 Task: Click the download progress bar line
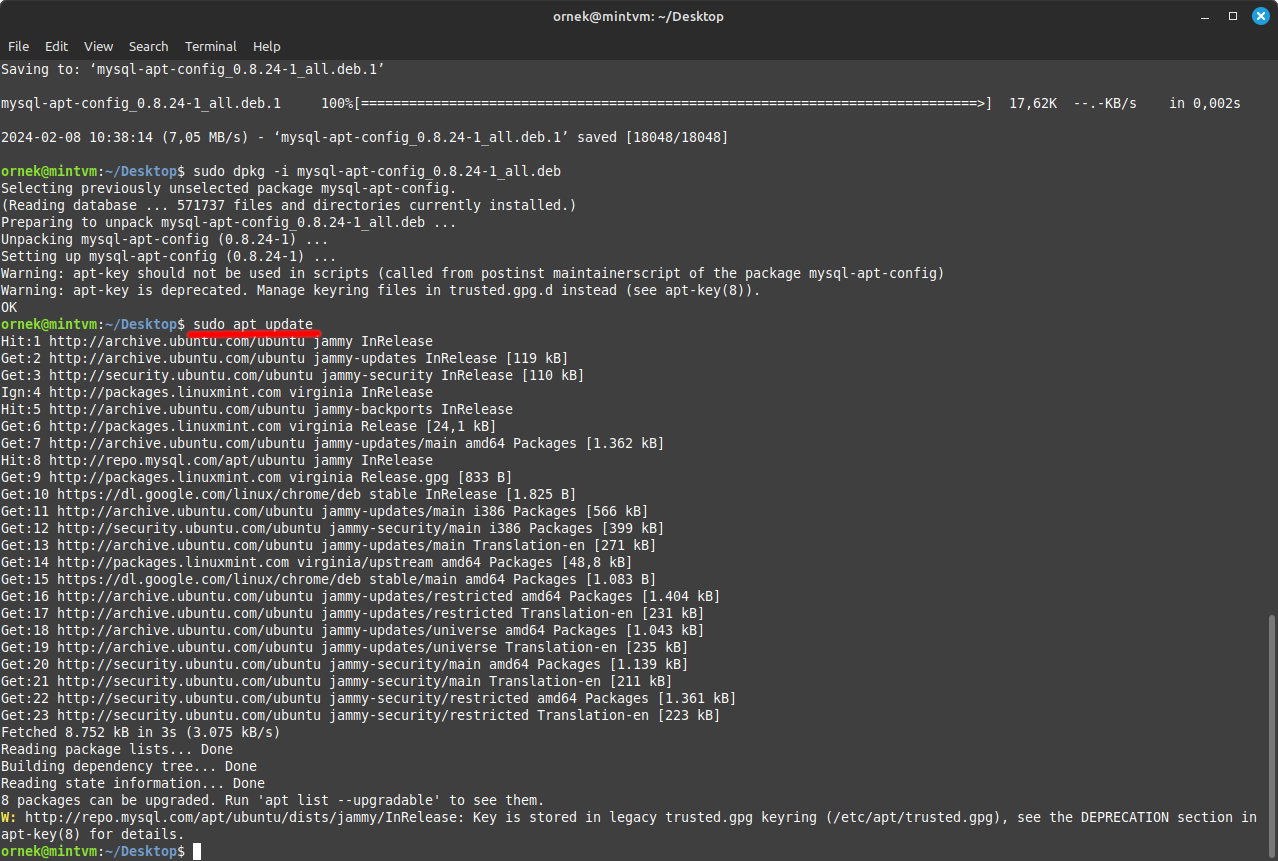(621, 103)
